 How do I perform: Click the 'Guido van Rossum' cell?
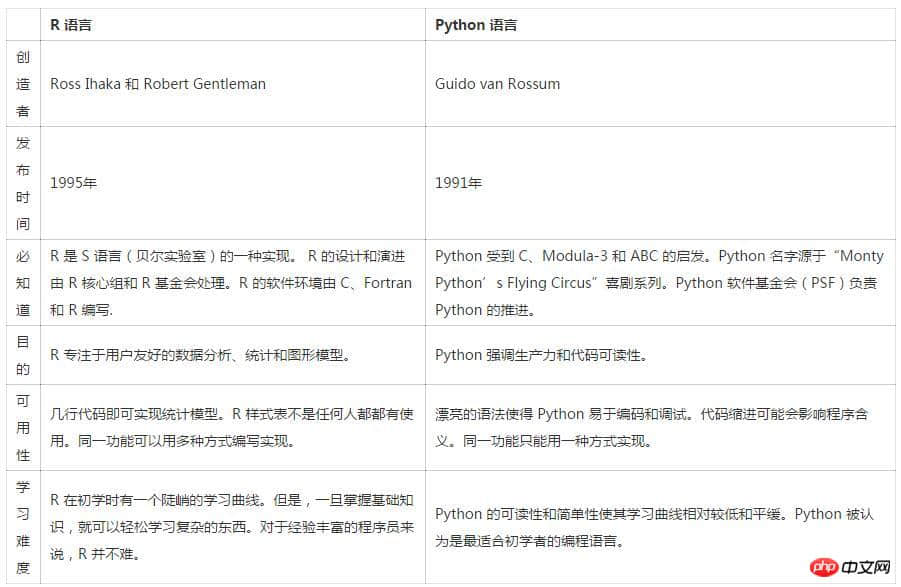pyautogui.click(x=498, y=84)
